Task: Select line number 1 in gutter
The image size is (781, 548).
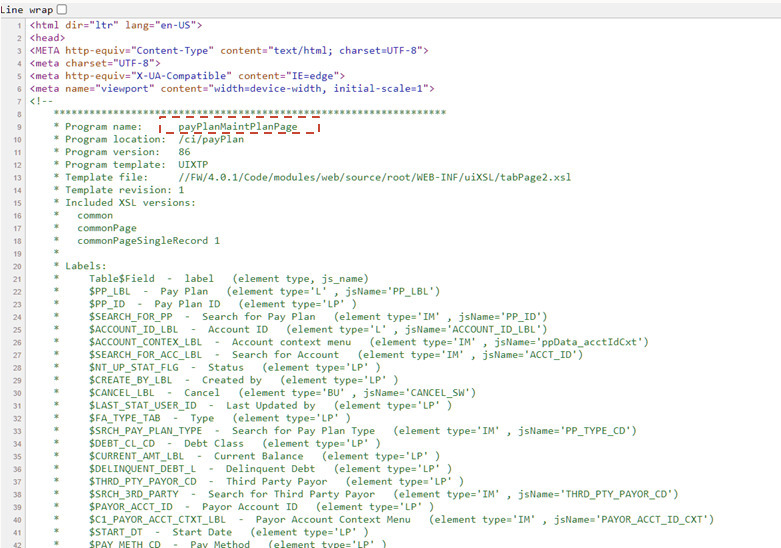Action: (x=19, y=25)
